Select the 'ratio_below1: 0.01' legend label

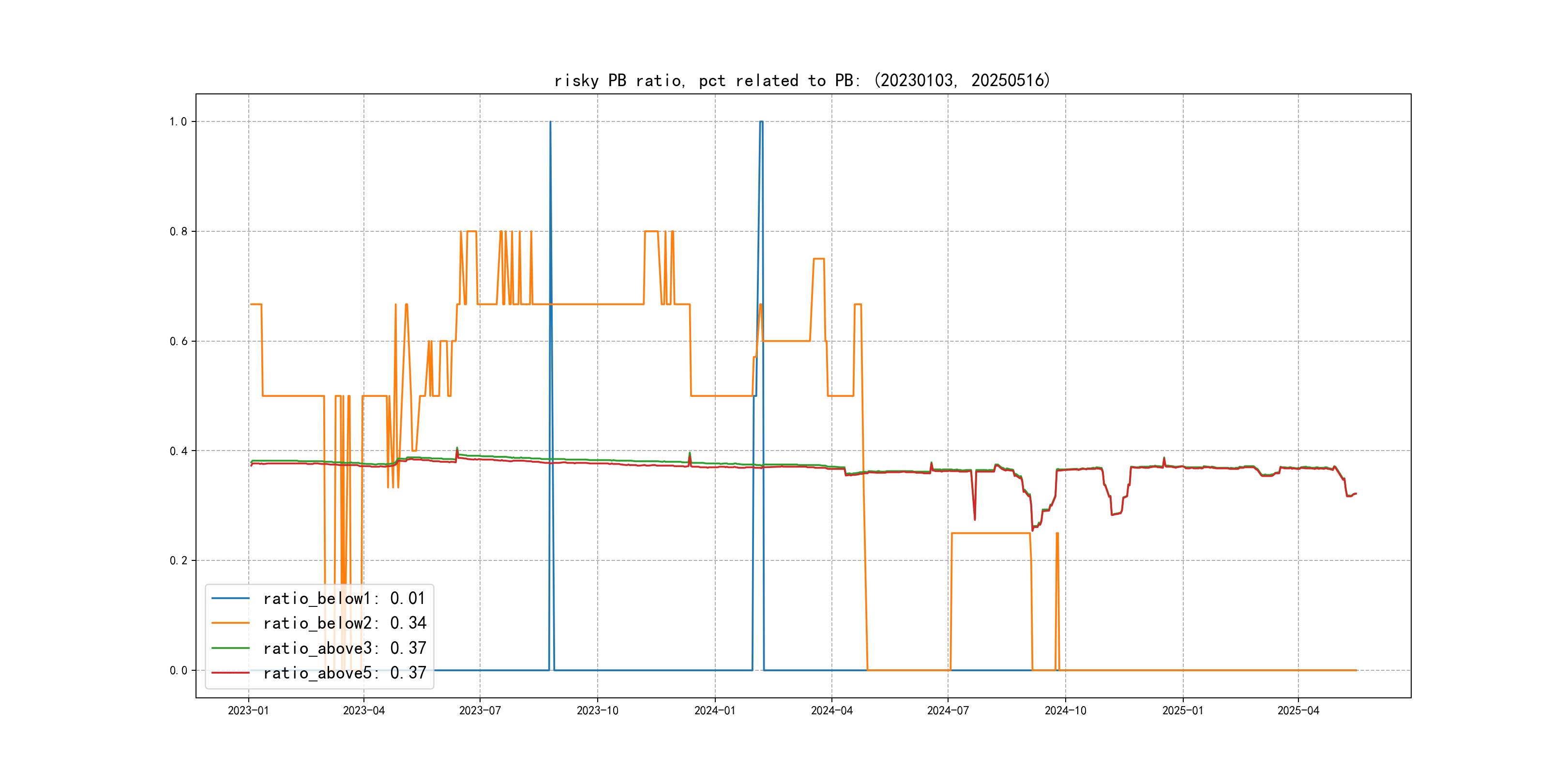tap(344, 598)
